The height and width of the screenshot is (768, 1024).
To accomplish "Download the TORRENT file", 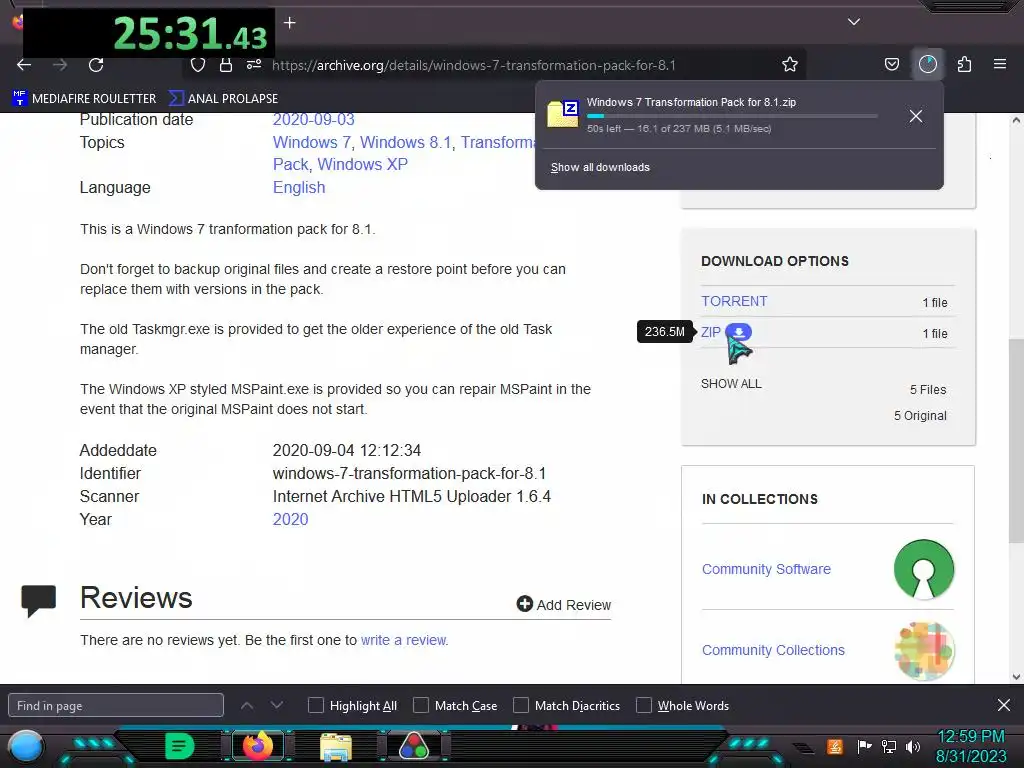I will tap(734, 301).
